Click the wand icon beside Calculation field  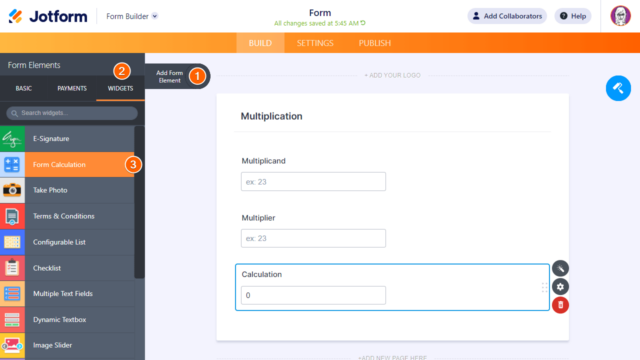pyautogui.click(x=560, y=269)
